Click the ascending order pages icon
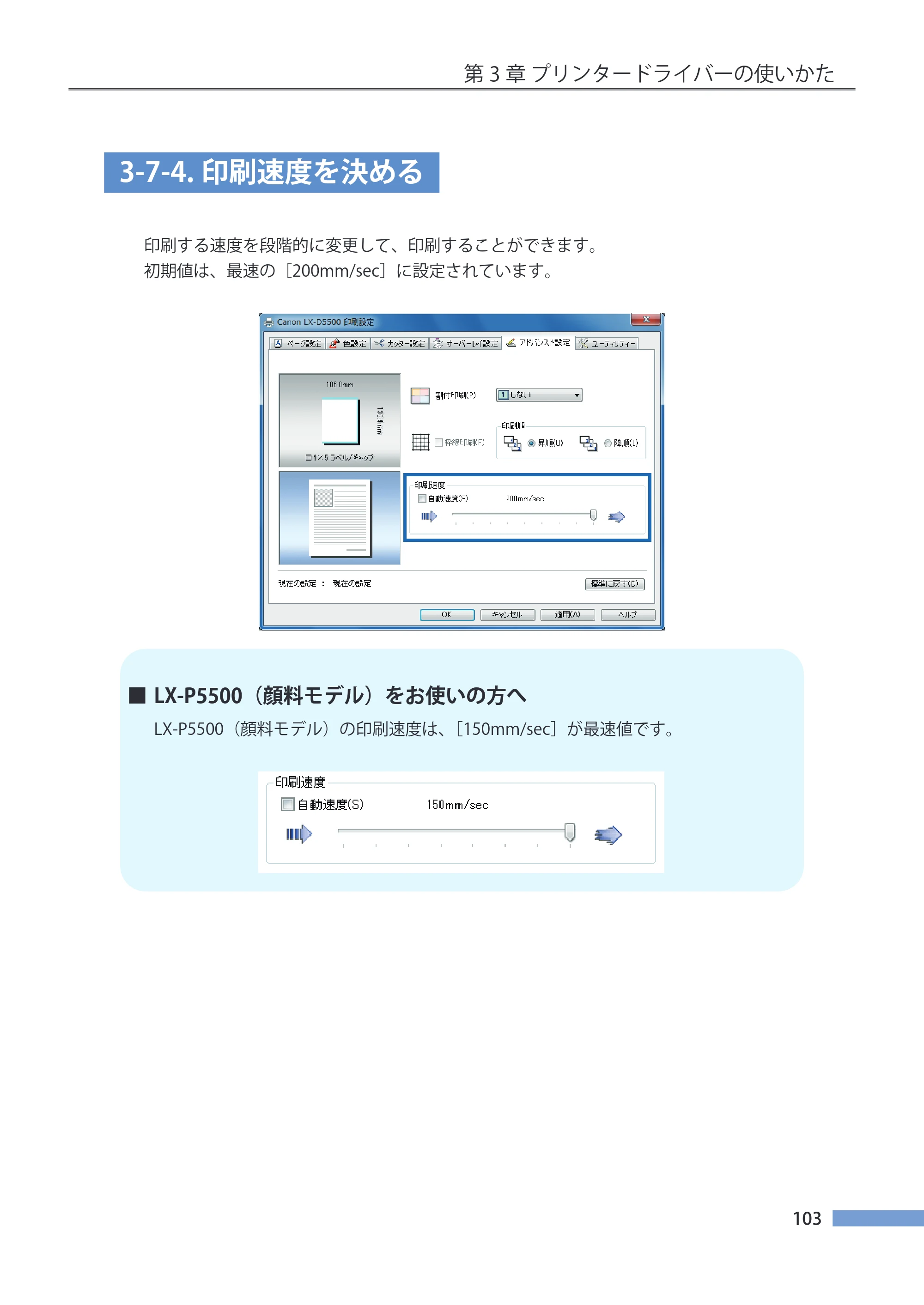This screenshot has width=924, height=1305. pos(512,443)
